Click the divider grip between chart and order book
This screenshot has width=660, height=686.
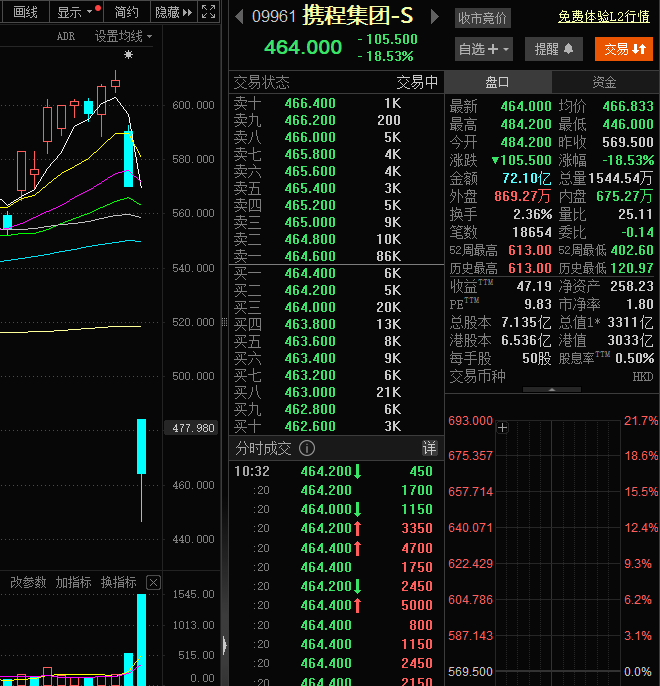[224, 322]
